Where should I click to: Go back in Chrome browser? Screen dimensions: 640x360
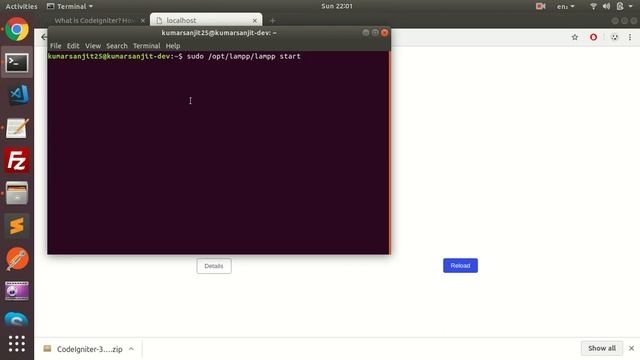coord(44,37)
